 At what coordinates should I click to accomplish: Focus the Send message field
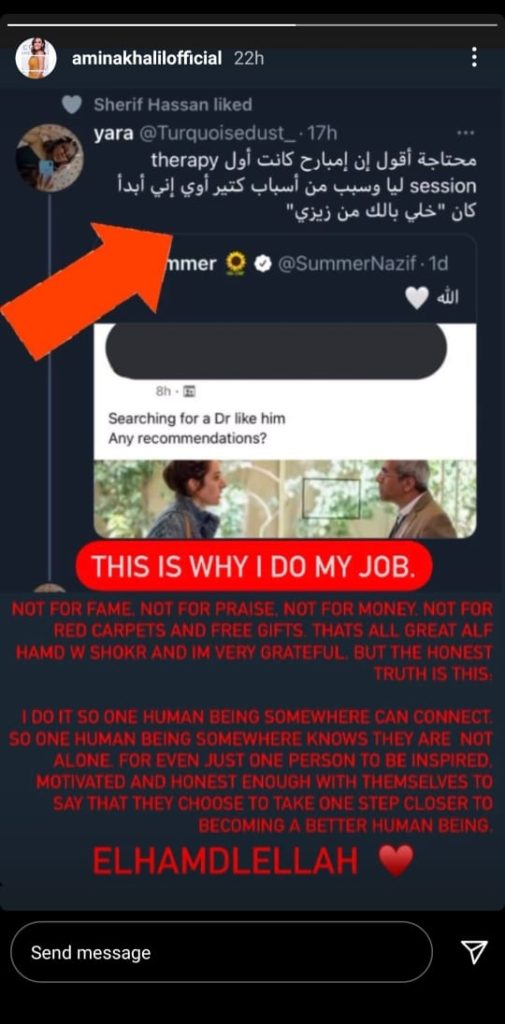pos(221,952)
